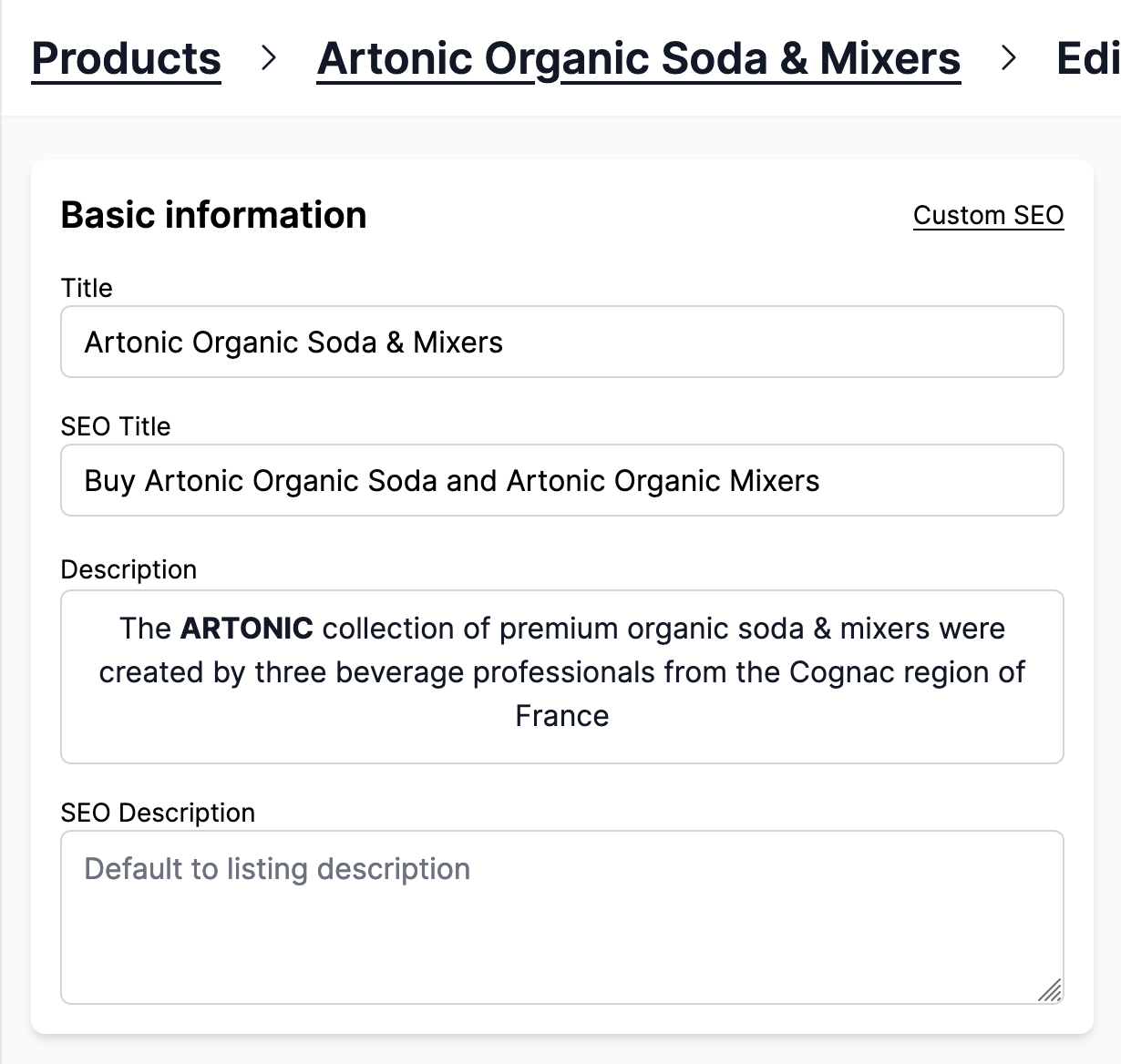This screenshot has height=1064, width=1121.
Task: Click the chevron before the Edit breadcrumb
Action: pyautogui.click(x=1009, y=58)
